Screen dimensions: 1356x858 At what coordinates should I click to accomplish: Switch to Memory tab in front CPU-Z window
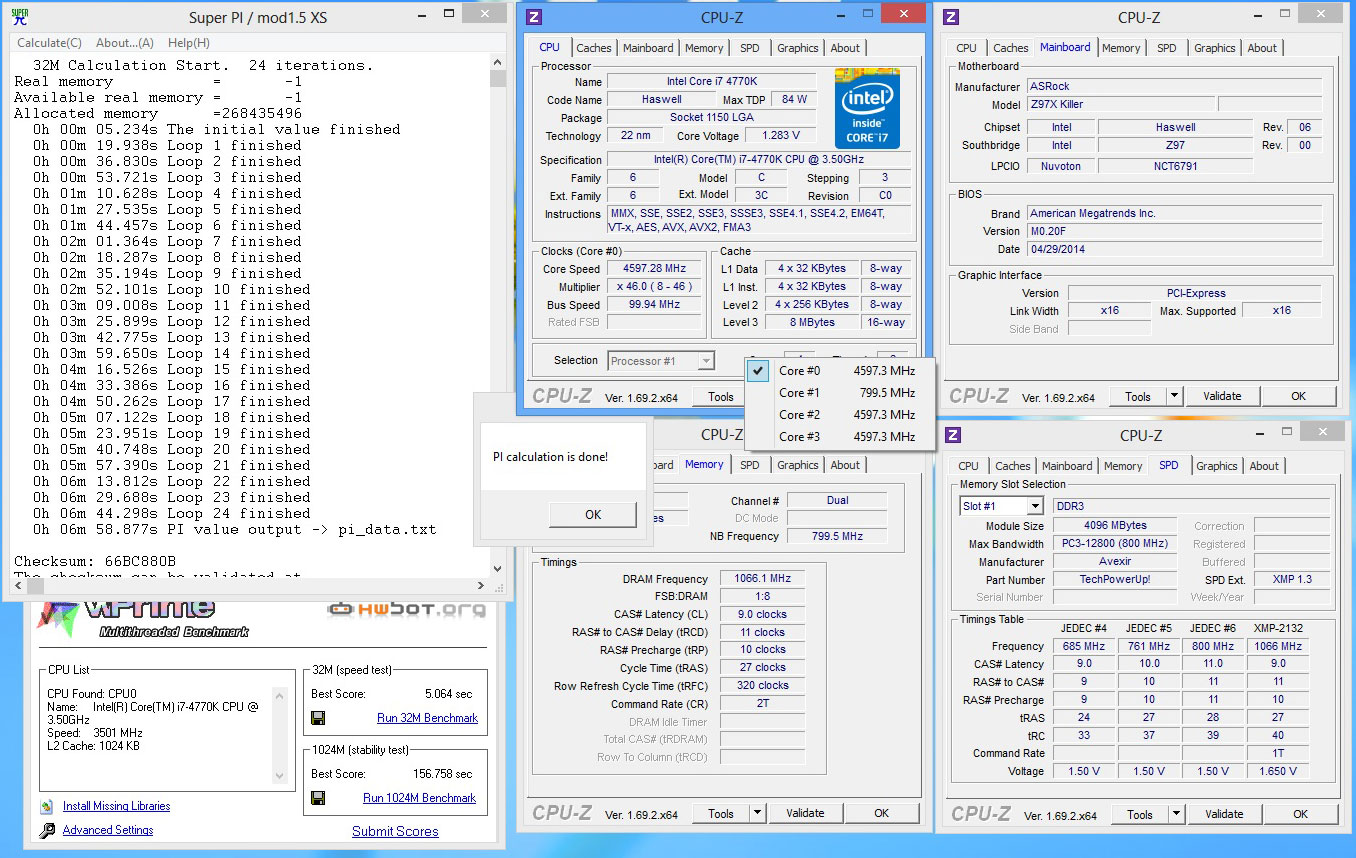[x=704, y=48]
